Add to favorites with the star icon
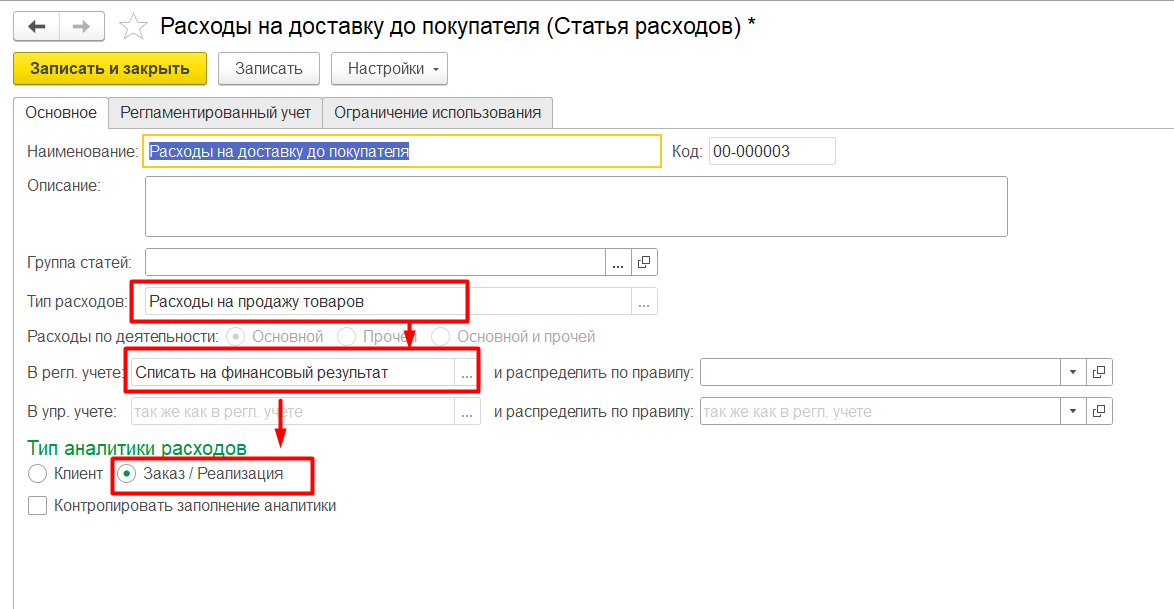 click(x=133, y=27)
